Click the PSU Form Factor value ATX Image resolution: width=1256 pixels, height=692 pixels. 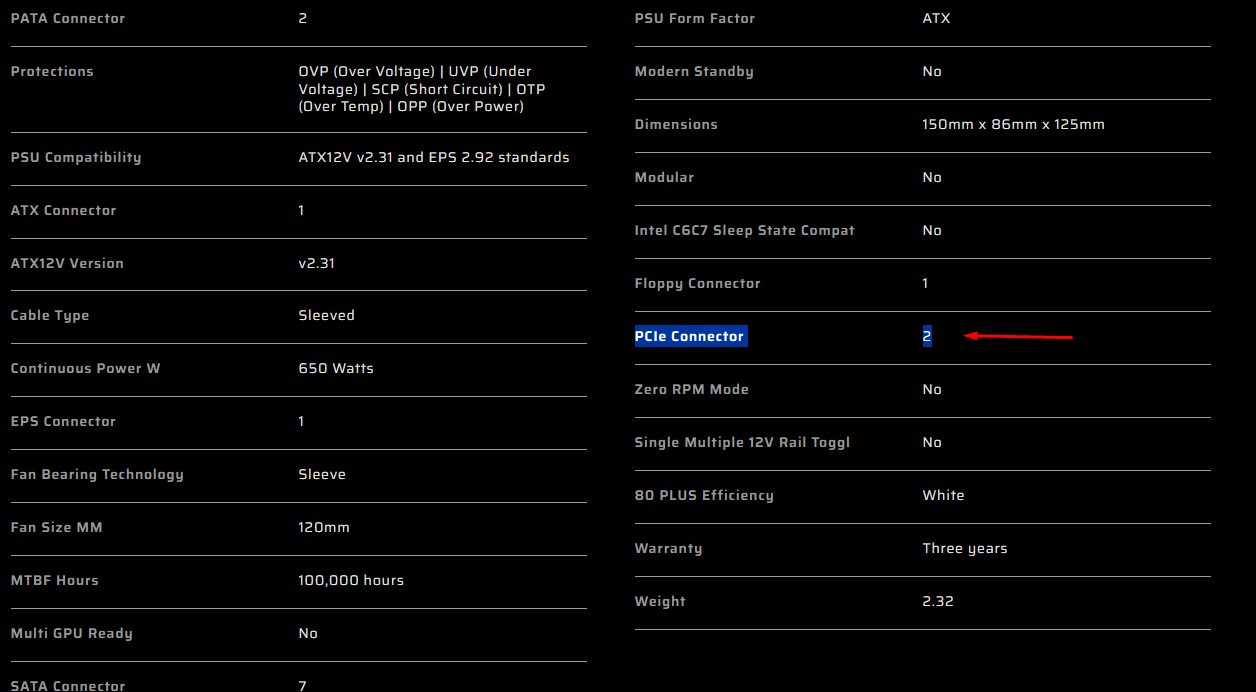coord(936,19)
